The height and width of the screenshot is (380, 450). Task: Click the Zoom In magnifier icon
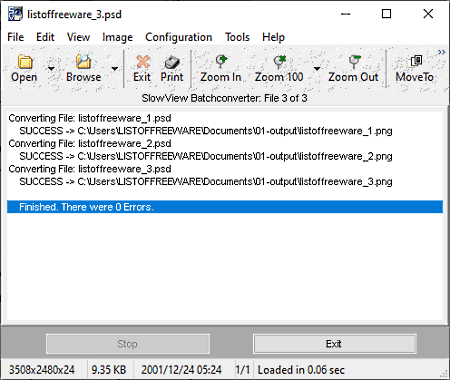pyautogui.click(x=221, y=61)
